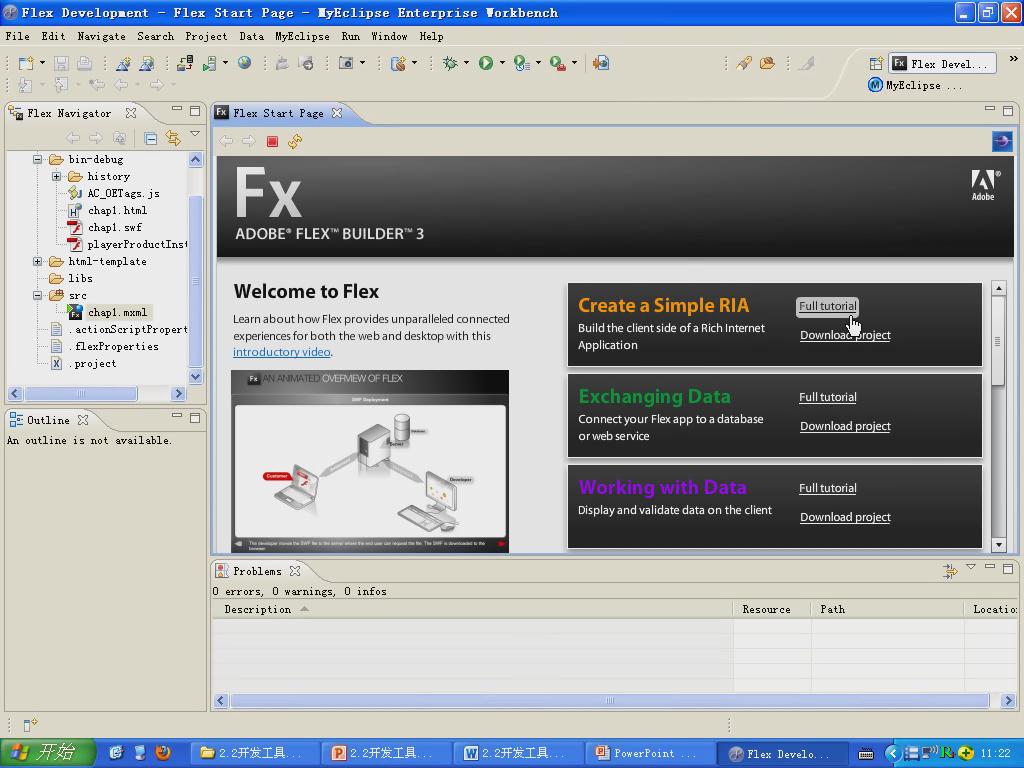
Task: Switch to the Flex Development perspective button
Action: pos(942,63)
